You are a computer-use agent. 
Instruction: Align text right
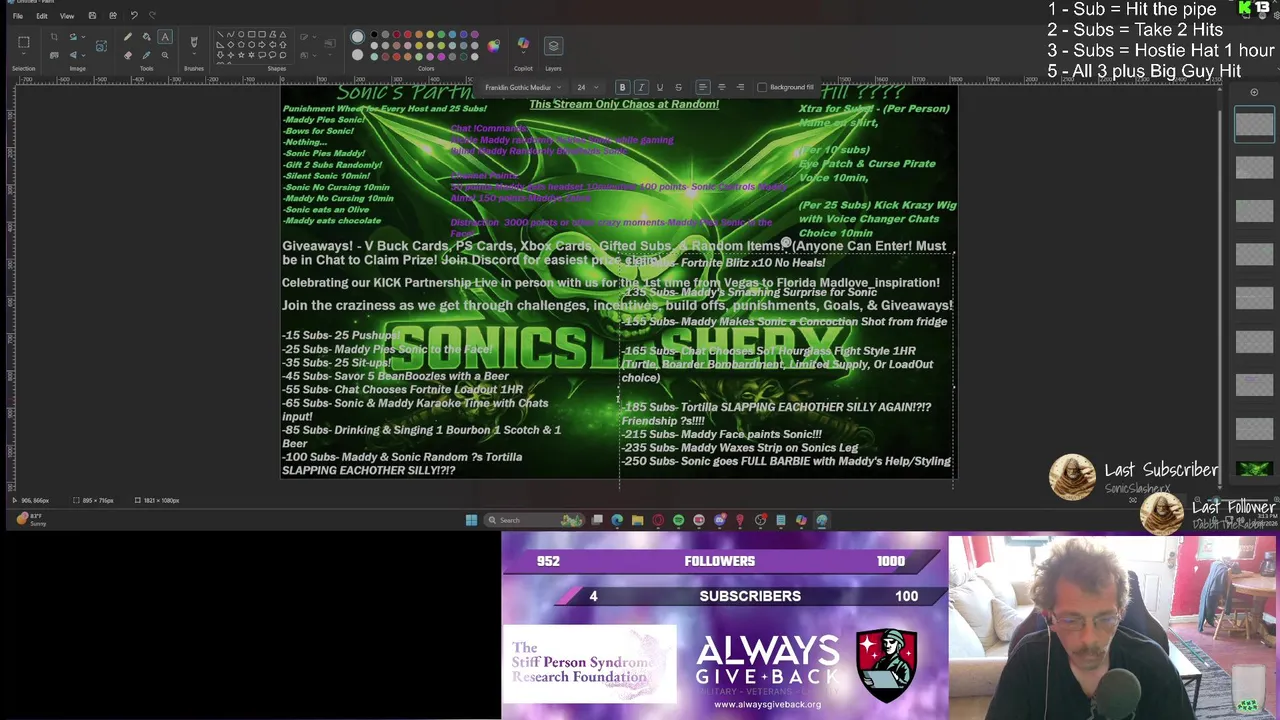[x=740, y=87]
